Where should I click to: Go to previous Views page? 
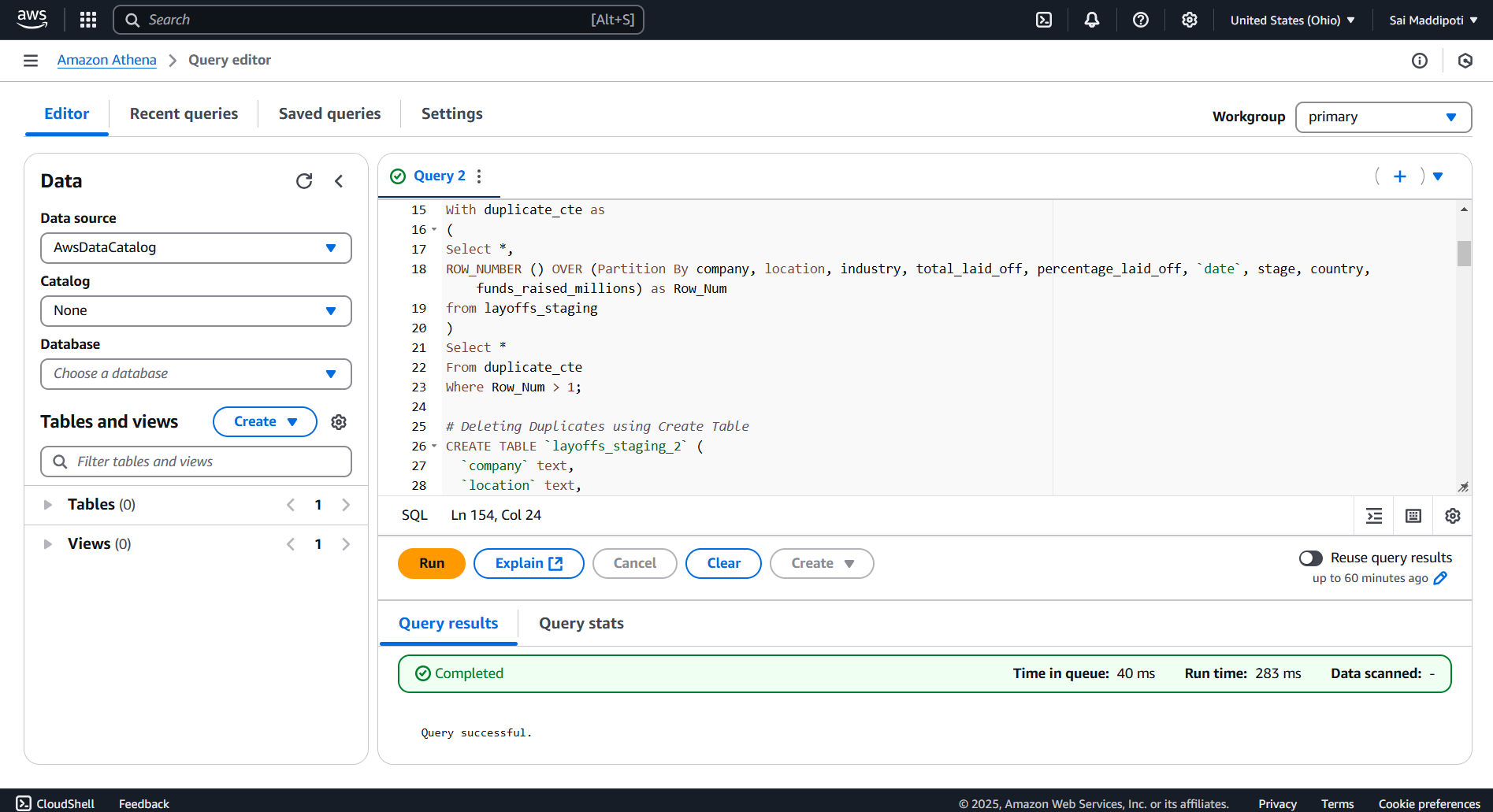coord(291,544)
